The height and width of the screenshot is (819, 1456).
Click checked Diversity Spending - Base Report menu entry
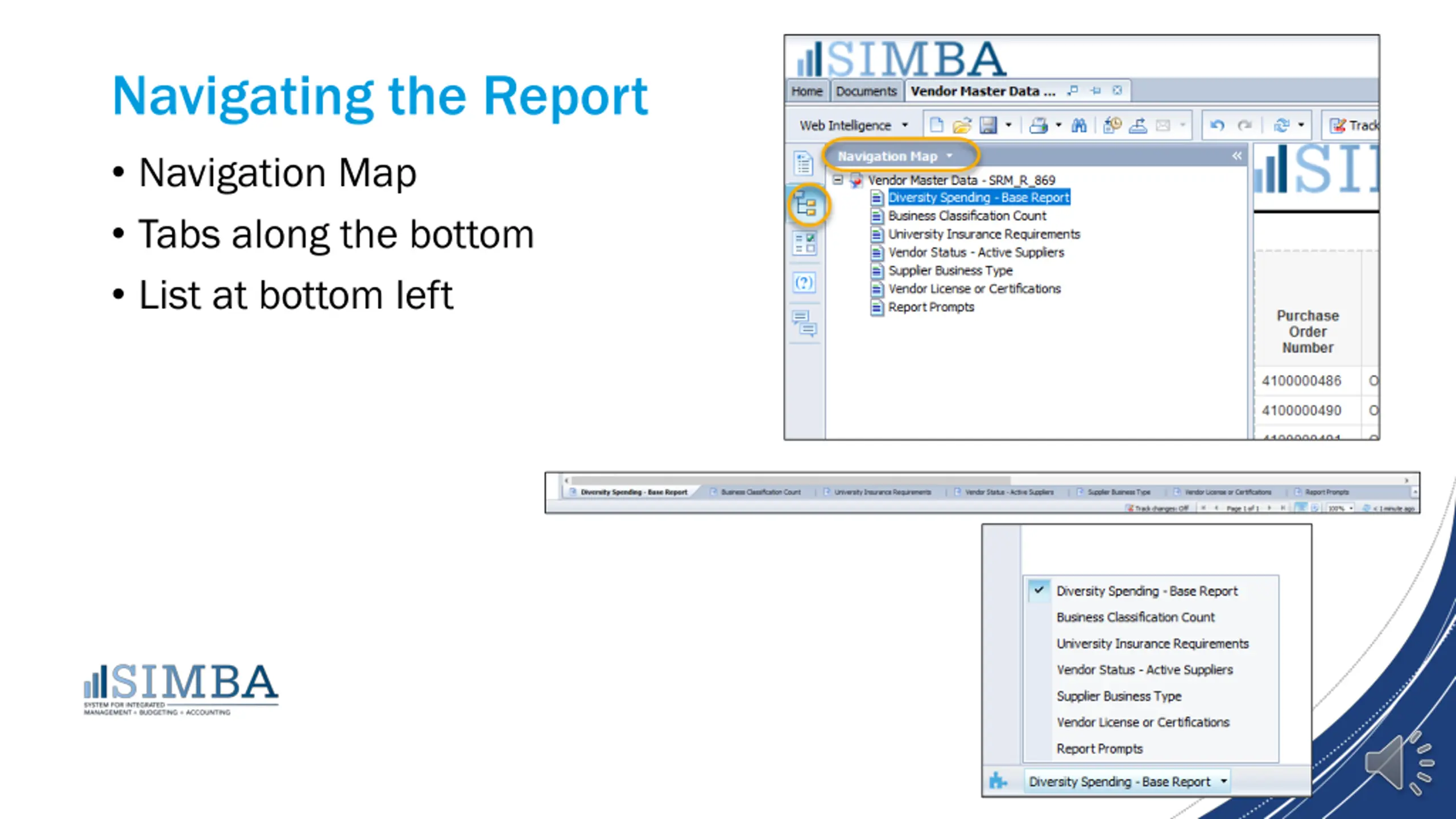click(1147, 591)
